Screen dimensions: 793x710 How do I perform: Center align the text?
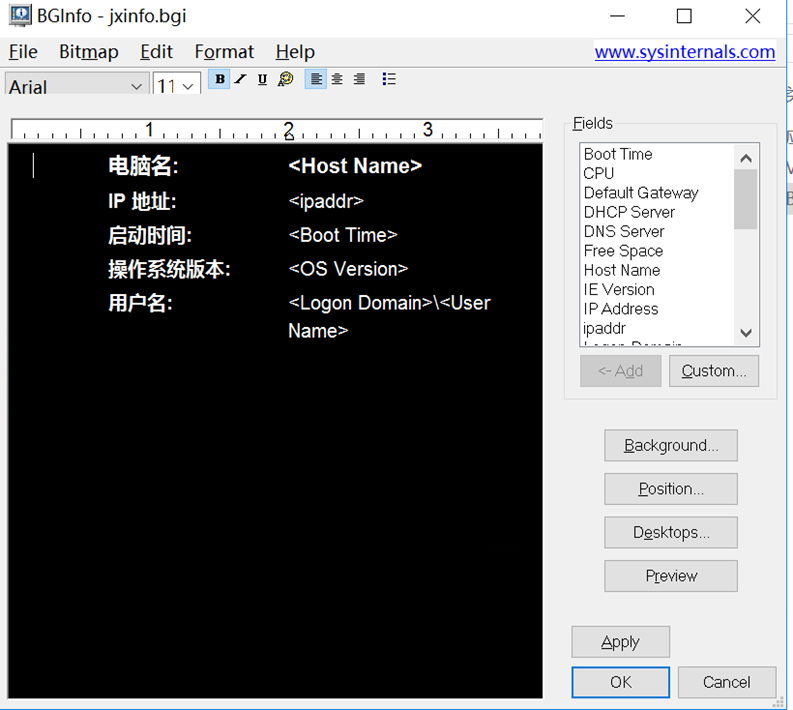click(x=337, y=79)
